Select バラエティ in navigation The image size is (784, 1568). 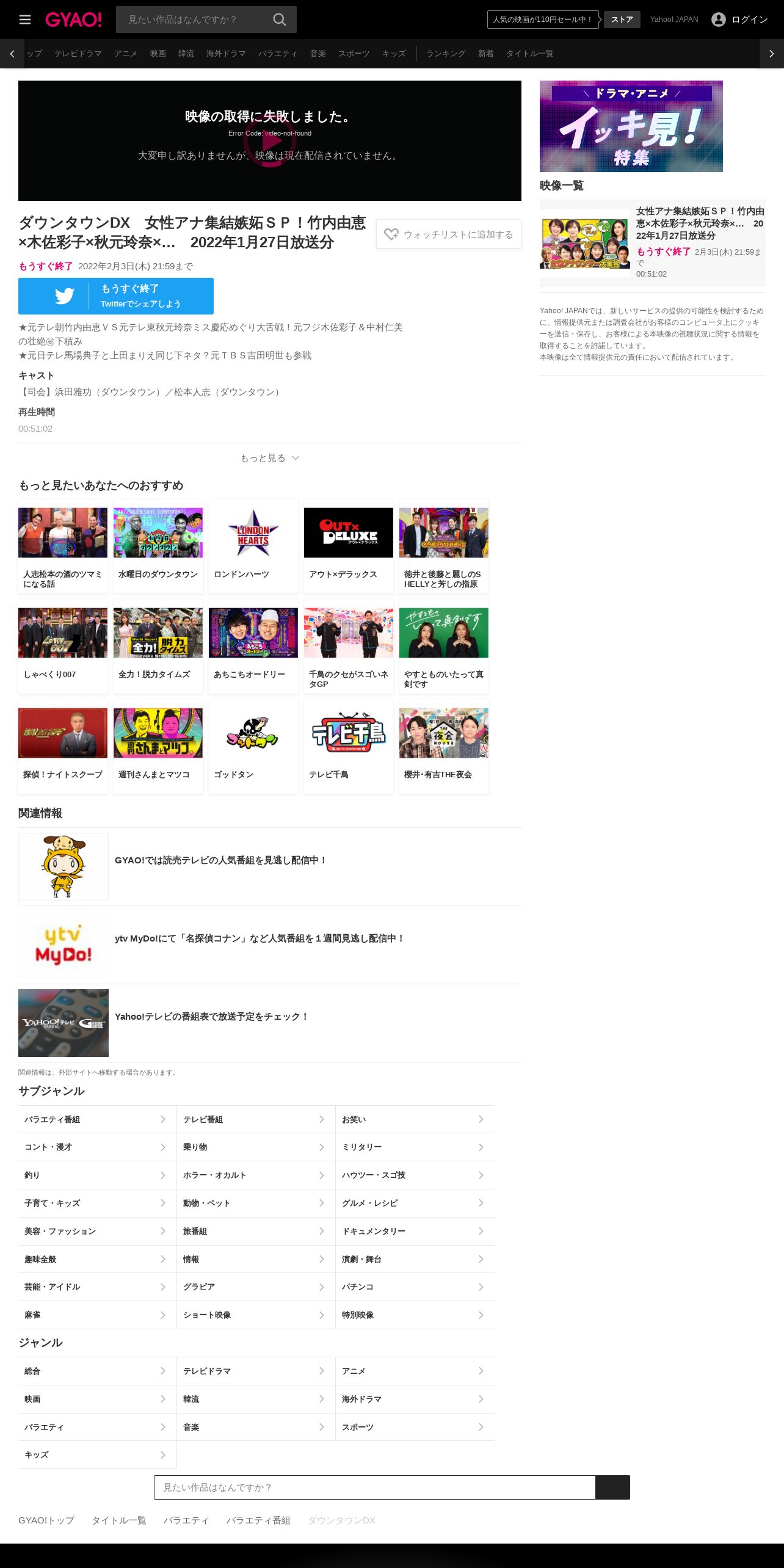[x=278, y=54]
